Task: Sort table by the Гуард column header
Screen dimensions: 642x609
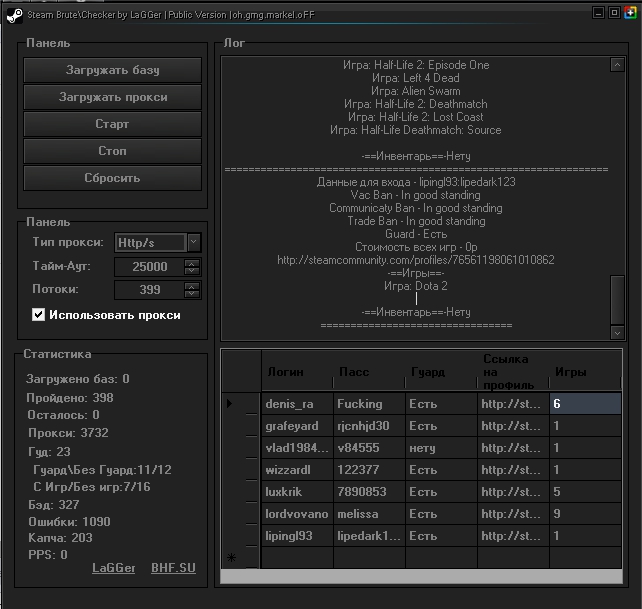Action: (x=441, y=372)
